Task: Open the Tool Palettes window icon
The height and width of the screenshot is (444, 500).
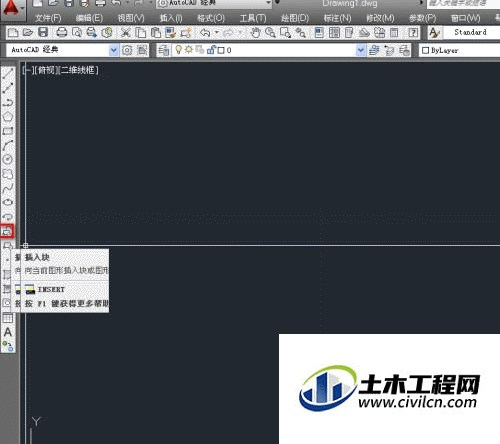Action: pos(349,33)
